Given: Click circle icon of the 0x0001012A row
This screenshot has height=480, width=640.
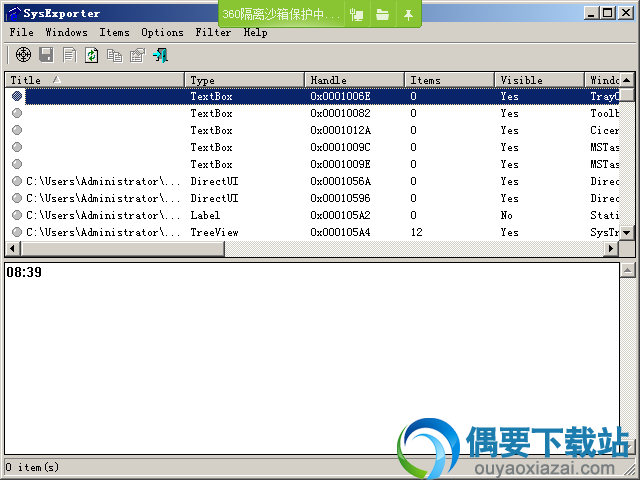Looking at the screenshot, I should (17, 130).
